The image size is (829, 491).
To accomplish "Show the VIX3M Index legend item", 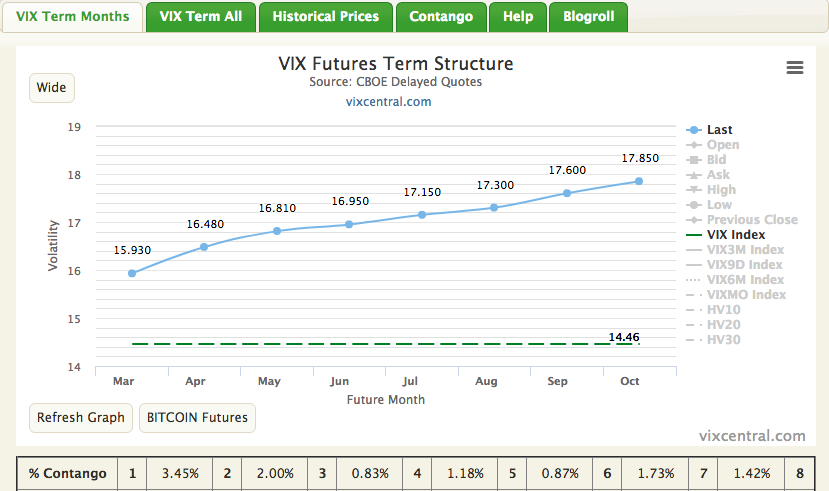I will point(745,250).
